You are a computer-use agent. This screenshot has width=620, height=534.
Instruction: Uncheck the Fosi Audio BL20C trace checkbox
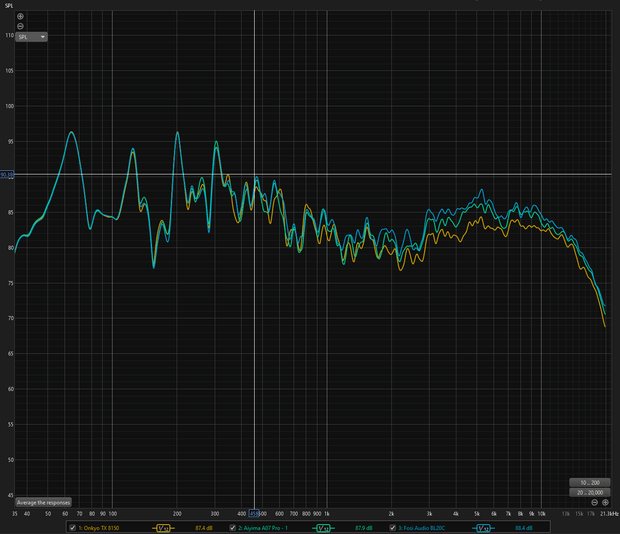(393, 528)
